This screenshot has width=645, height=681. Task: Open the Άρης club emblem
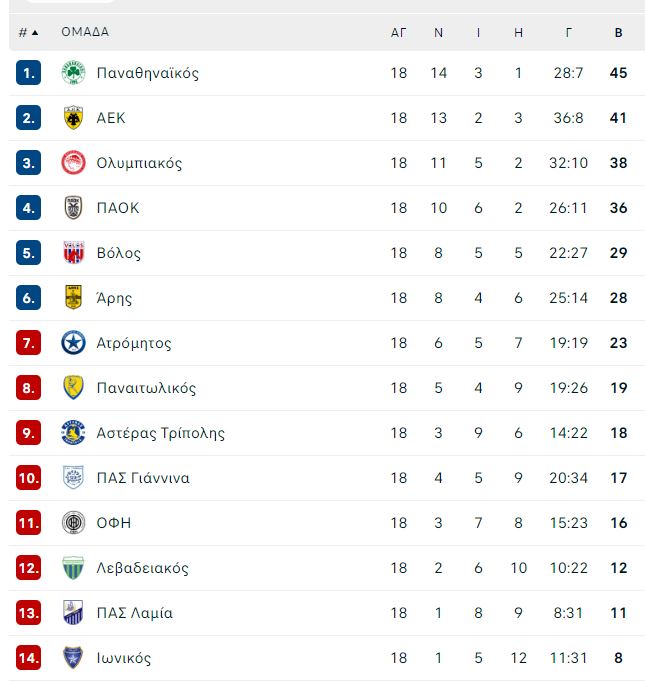[73, 298]
